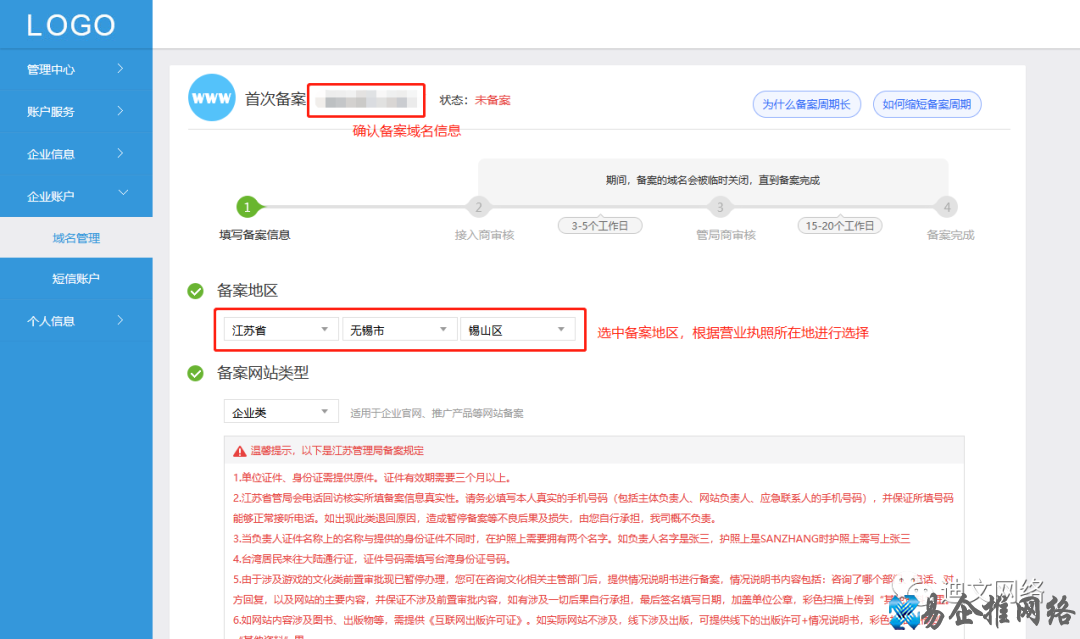Open the 企业类 website type dropdown
Viewport: 1080px width, 639px height.
pos(281,410)
